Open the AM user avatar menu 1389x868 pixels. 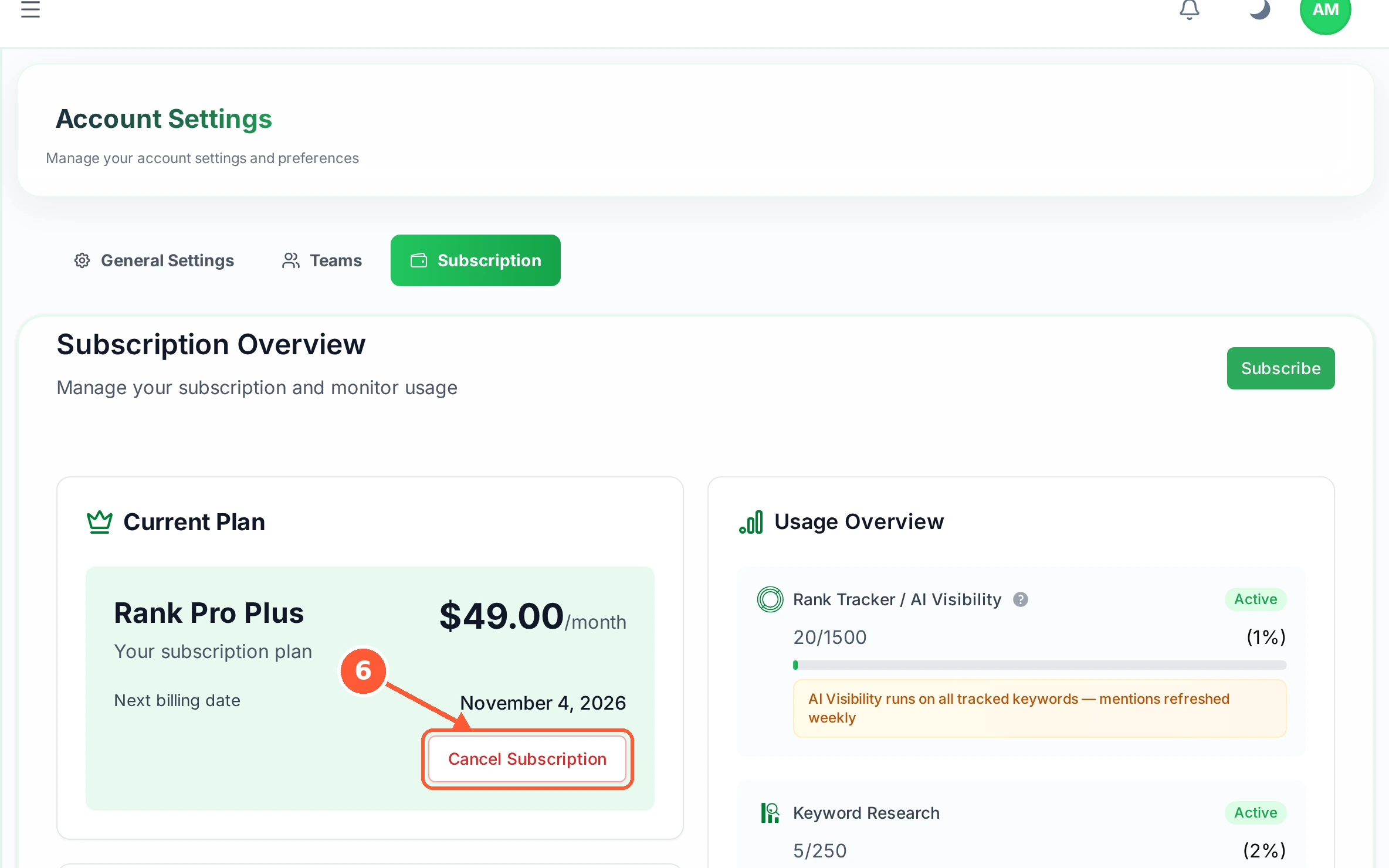pos(1326,11)
